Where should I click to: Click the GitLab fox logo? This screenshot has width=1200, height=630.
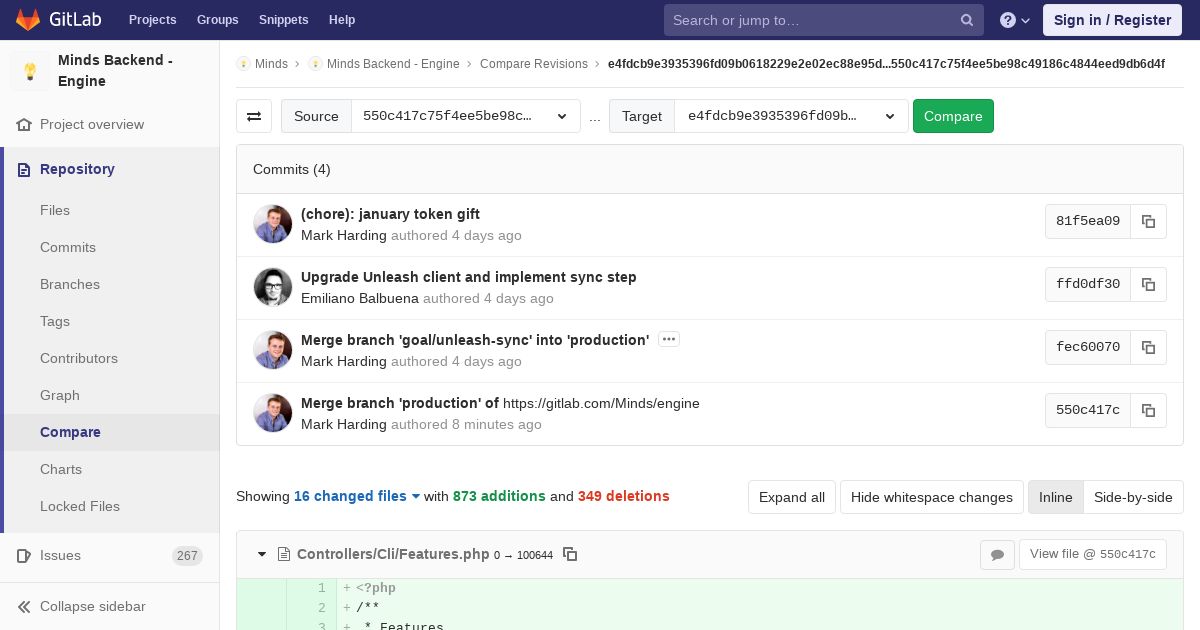(29, 20)
